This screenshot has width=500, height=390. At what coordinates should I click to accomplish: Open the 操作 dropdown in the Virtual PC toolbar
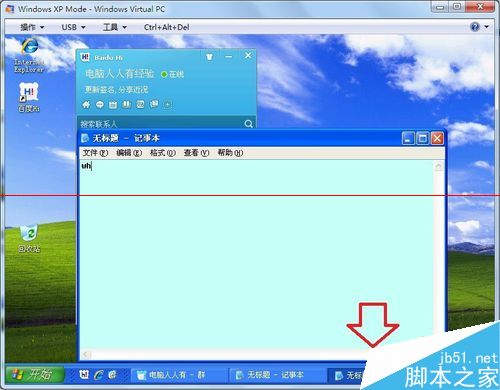click(32, 27)
